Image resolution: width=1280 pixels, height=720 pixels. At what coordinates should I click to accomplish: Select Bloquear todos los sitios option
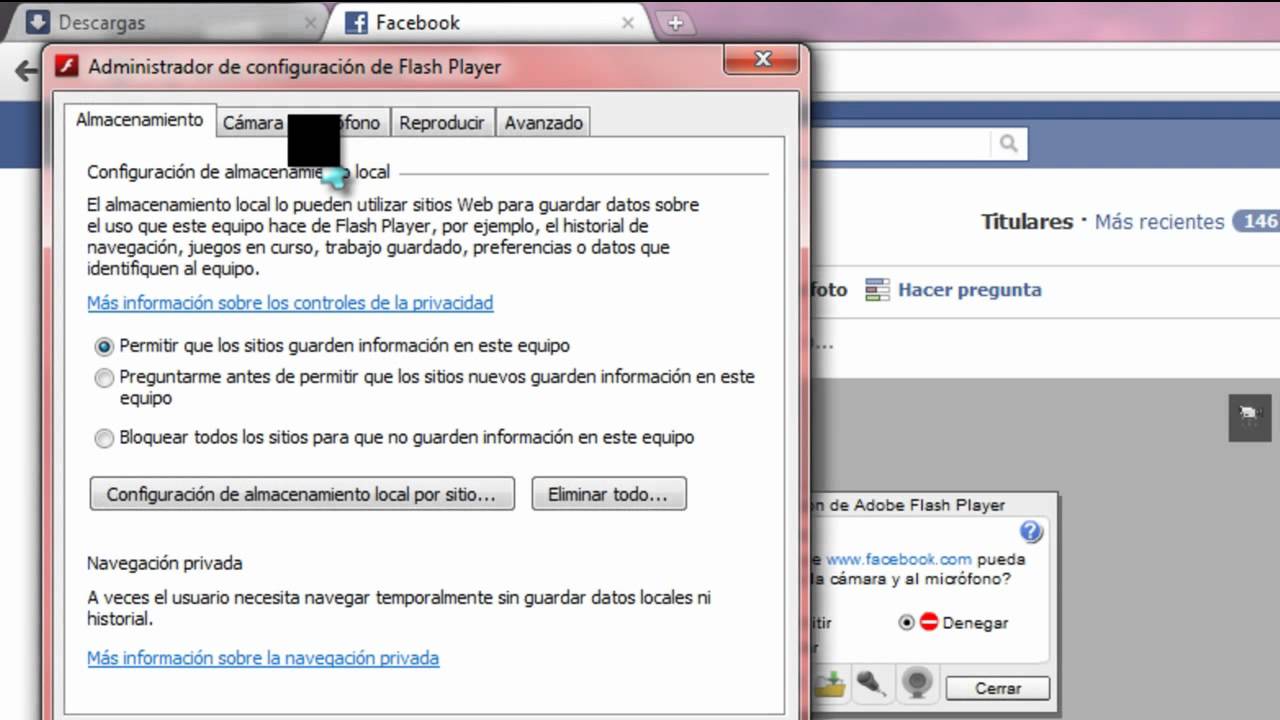coord(104,438)
